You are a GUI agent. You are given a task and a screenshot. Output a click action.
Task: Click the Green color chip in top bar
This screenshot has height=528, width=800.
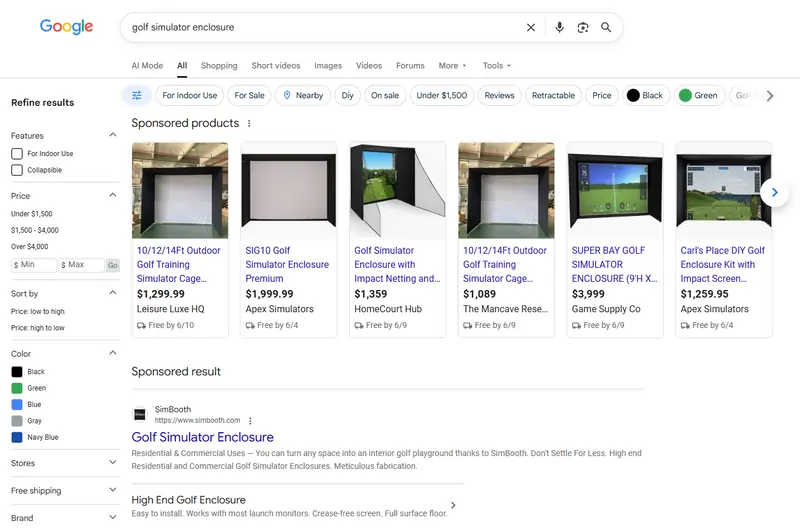point(699,95)
